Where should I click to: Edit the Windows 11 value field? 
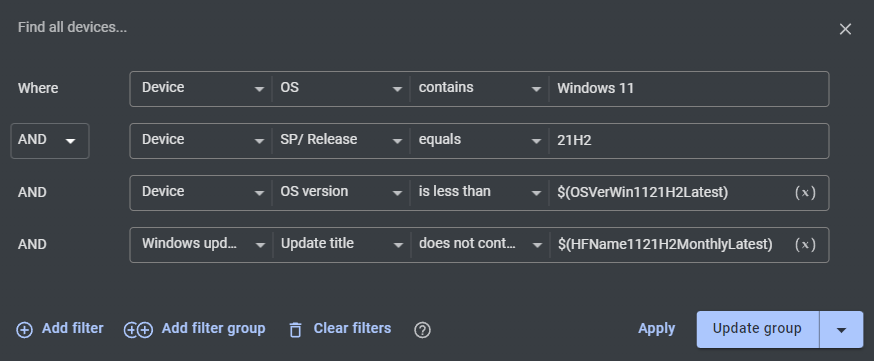[x=689, y=89]
